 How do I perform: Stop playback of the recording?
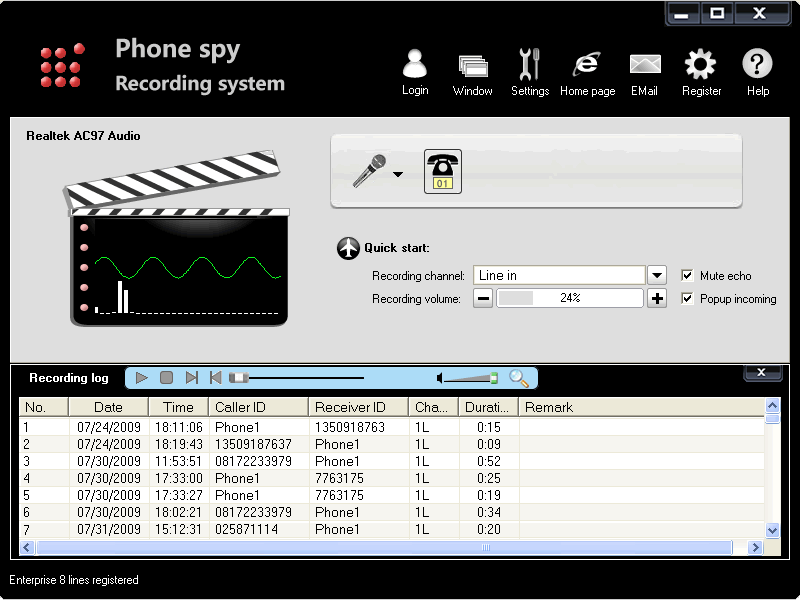(x=165, y=378)
